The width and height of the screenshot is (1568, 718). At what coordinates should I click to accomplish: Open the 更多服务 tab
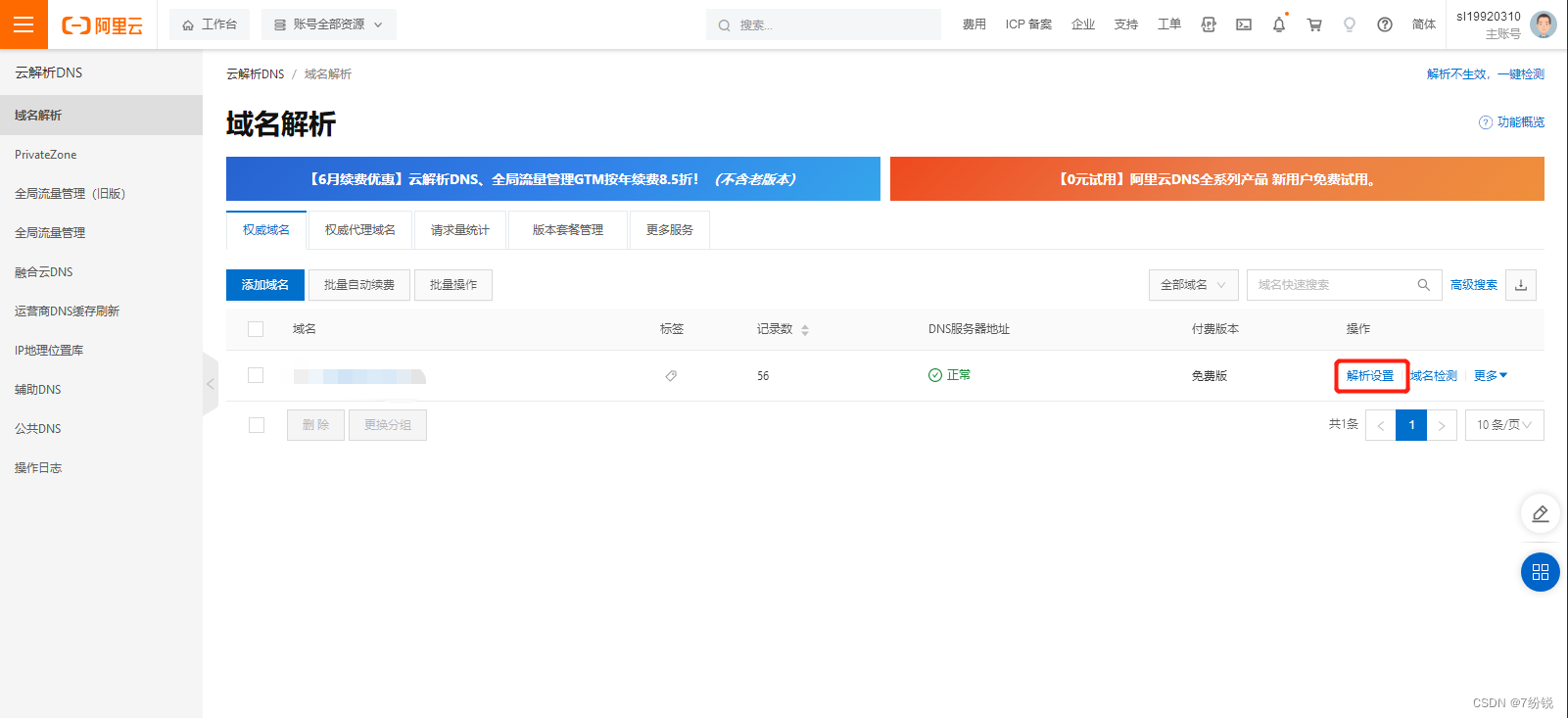670,230
